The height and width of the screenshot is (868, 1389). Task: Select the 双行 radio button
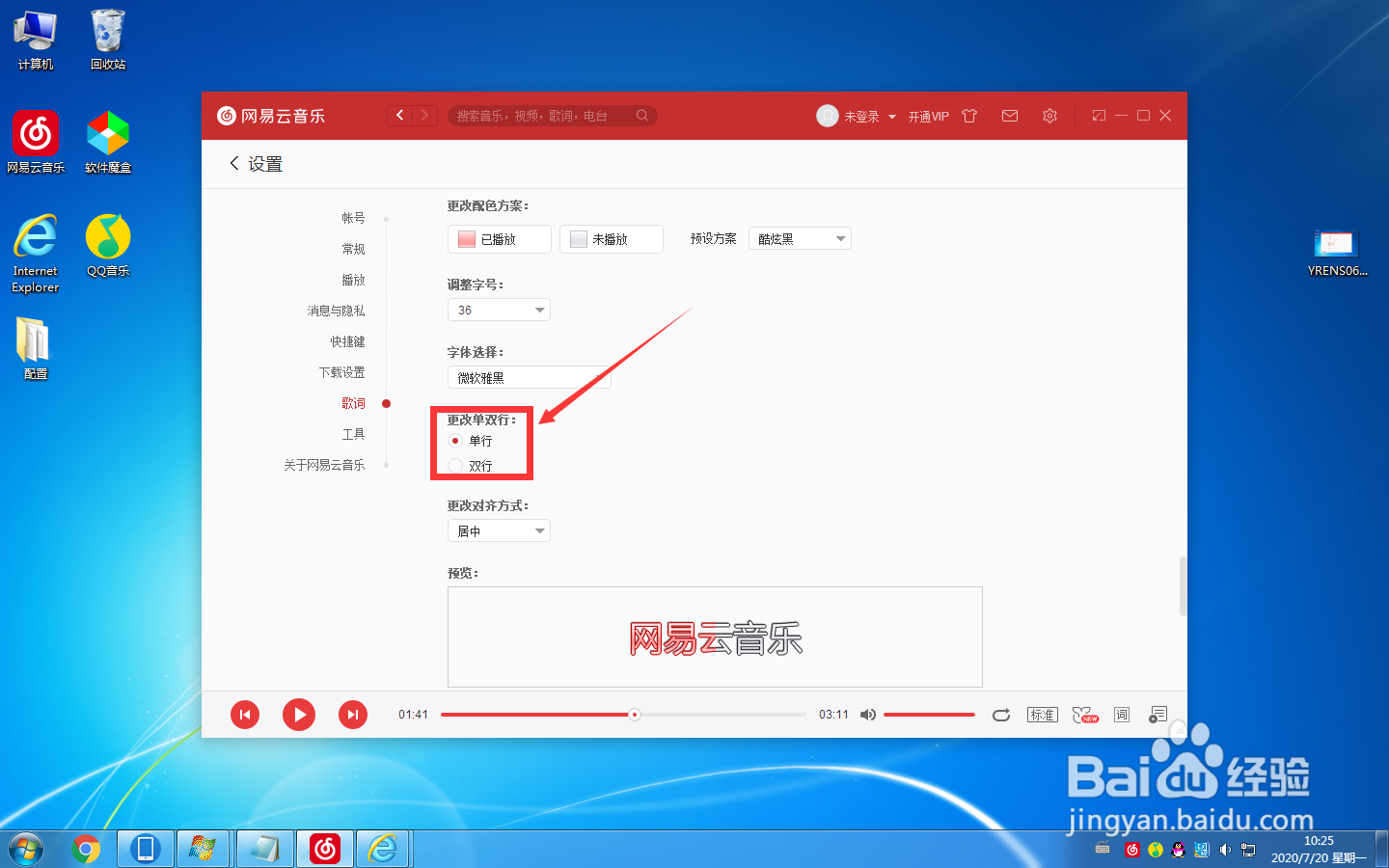click(455, 466)
